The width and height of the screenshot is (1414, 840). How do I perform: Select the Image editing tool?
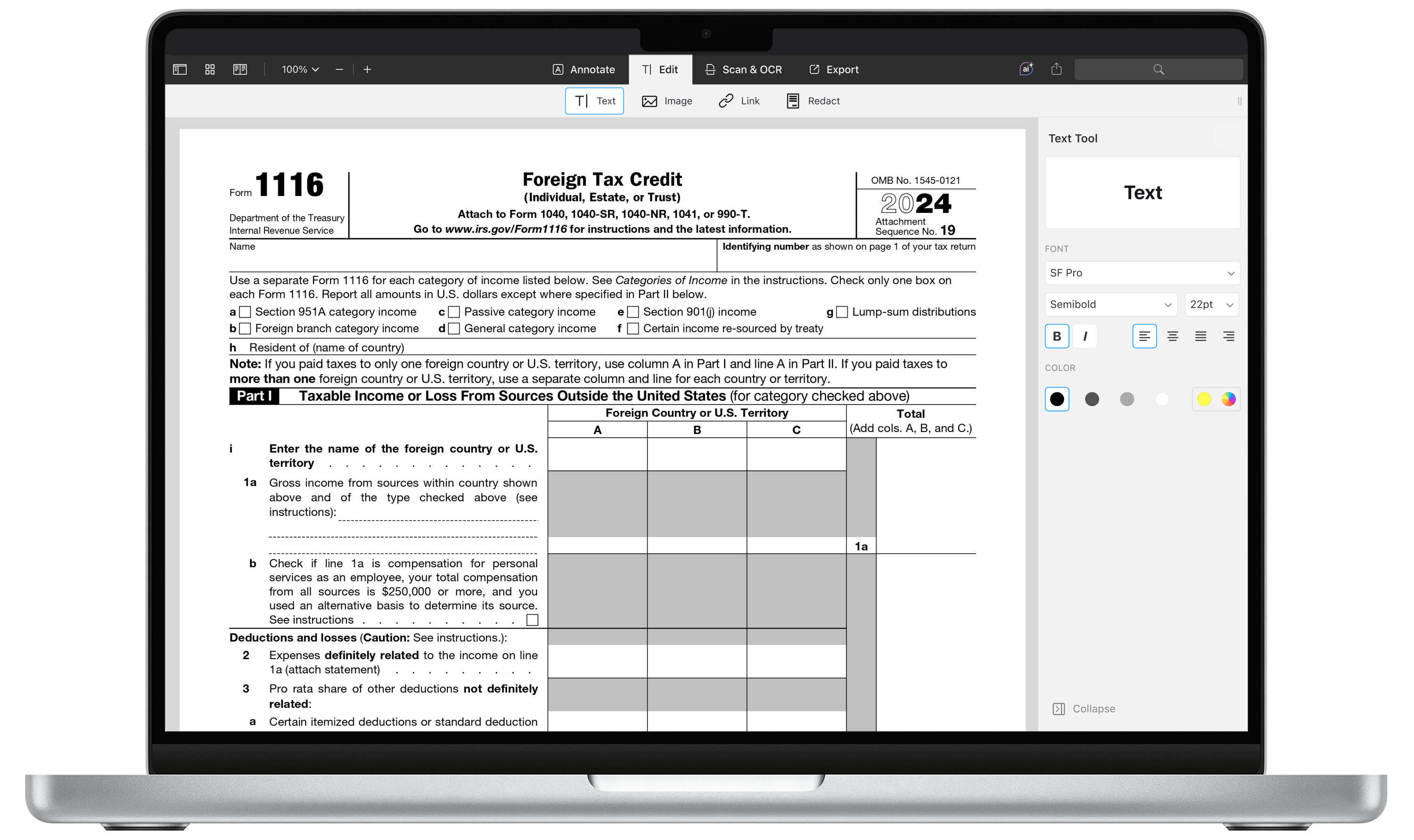pos(667,101)
